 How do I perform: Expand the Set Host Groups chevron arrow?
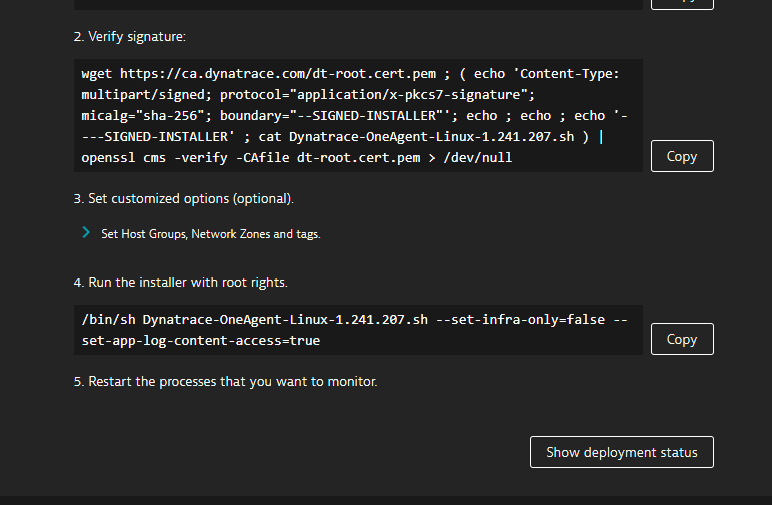87,233
